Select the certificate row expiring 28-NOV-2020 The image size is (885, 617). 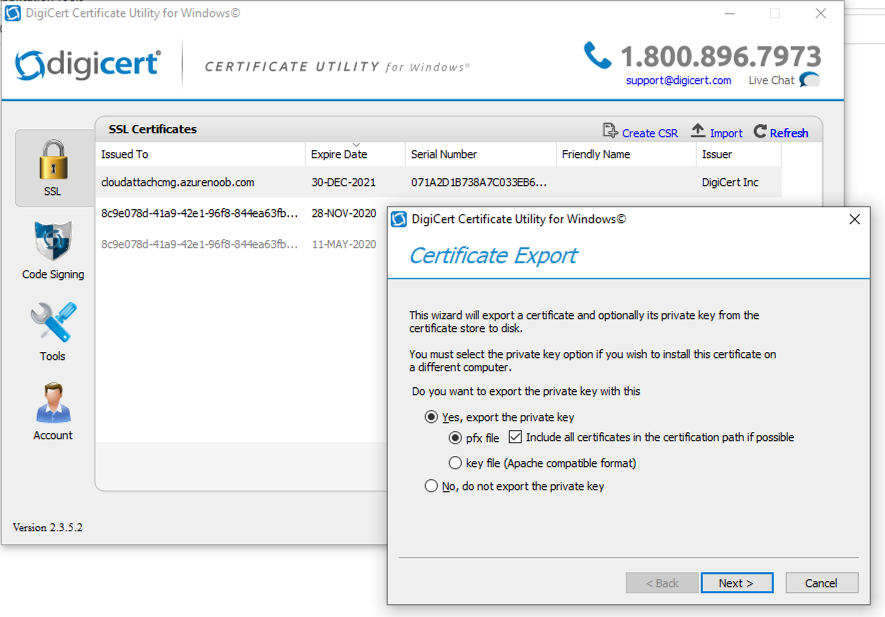242,213
